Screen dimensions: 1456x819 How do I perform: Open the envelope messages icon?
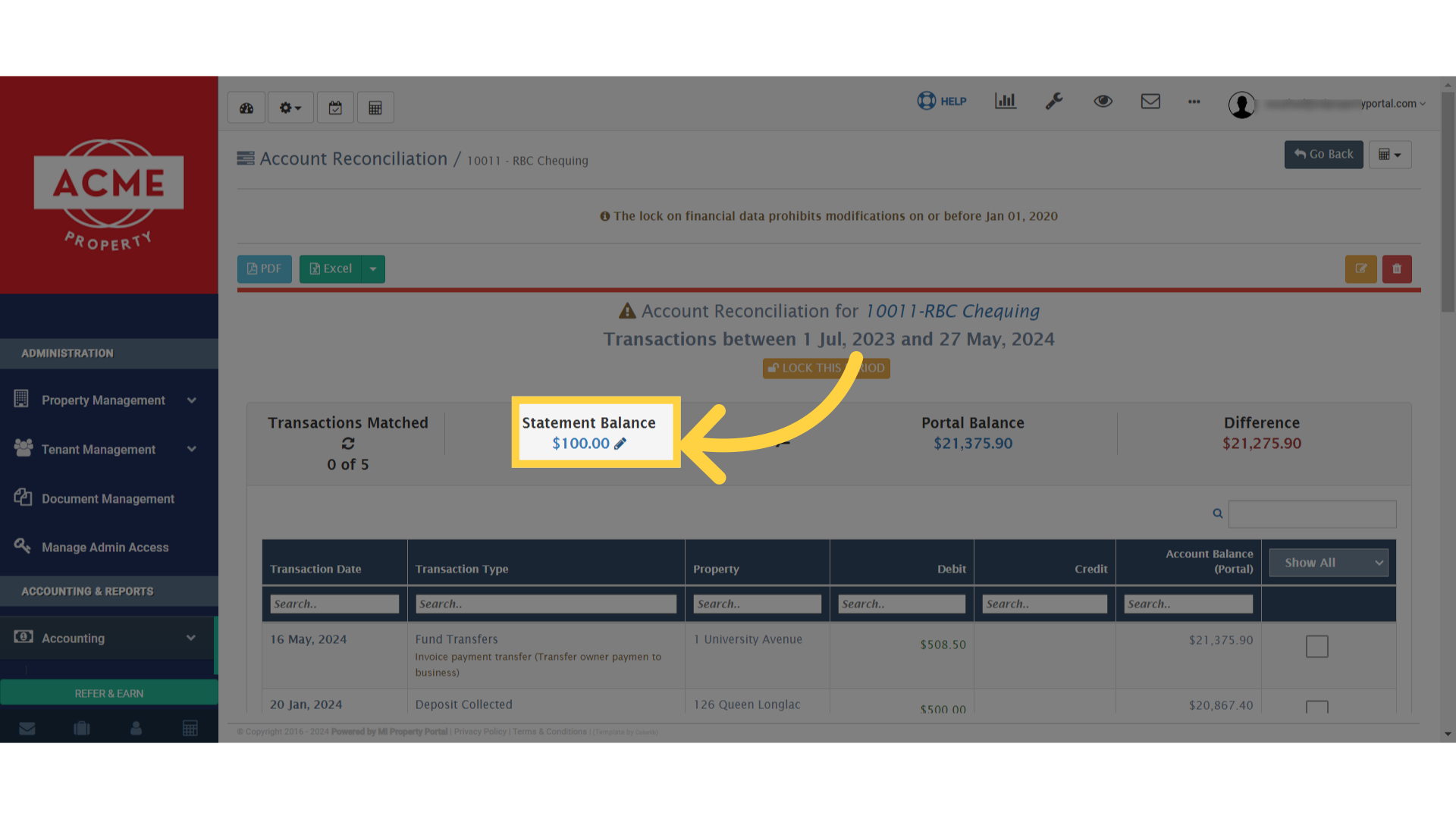[x=1150, y=101]
